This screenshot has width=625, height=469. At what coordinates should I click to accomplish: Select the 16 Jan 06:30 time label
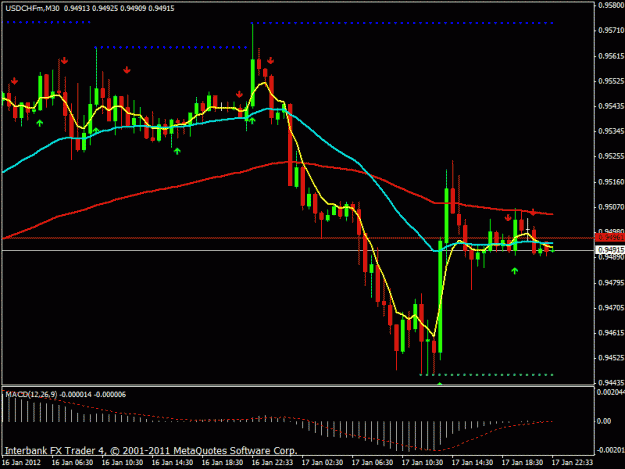point(72,463)
